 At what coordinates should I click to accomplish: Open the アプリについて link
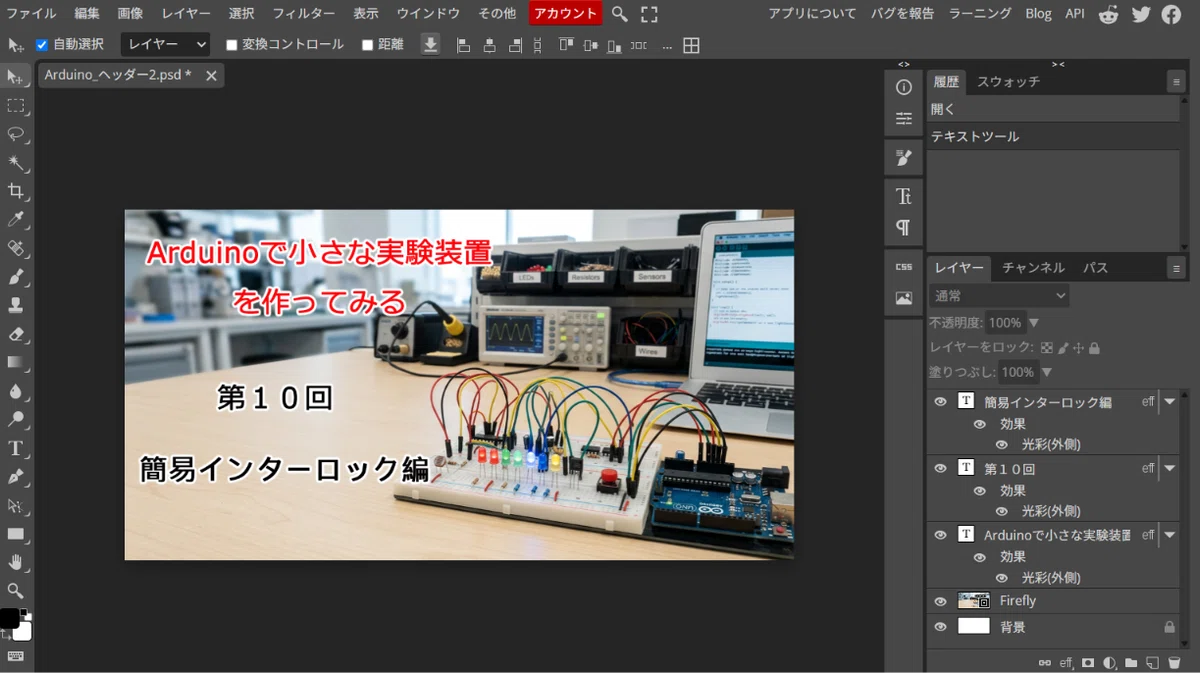(x=812, y=14)
